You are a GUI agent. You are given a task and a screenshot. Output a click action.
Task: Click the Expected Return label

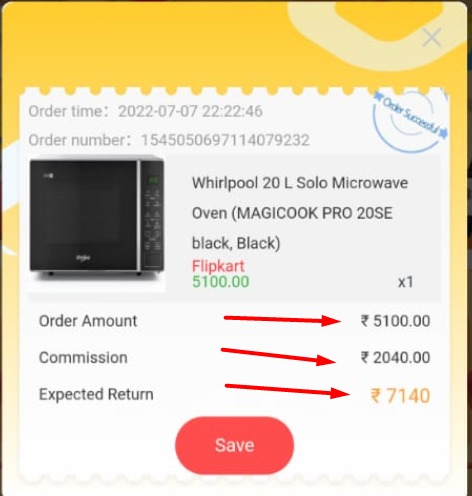coord(96,394)
